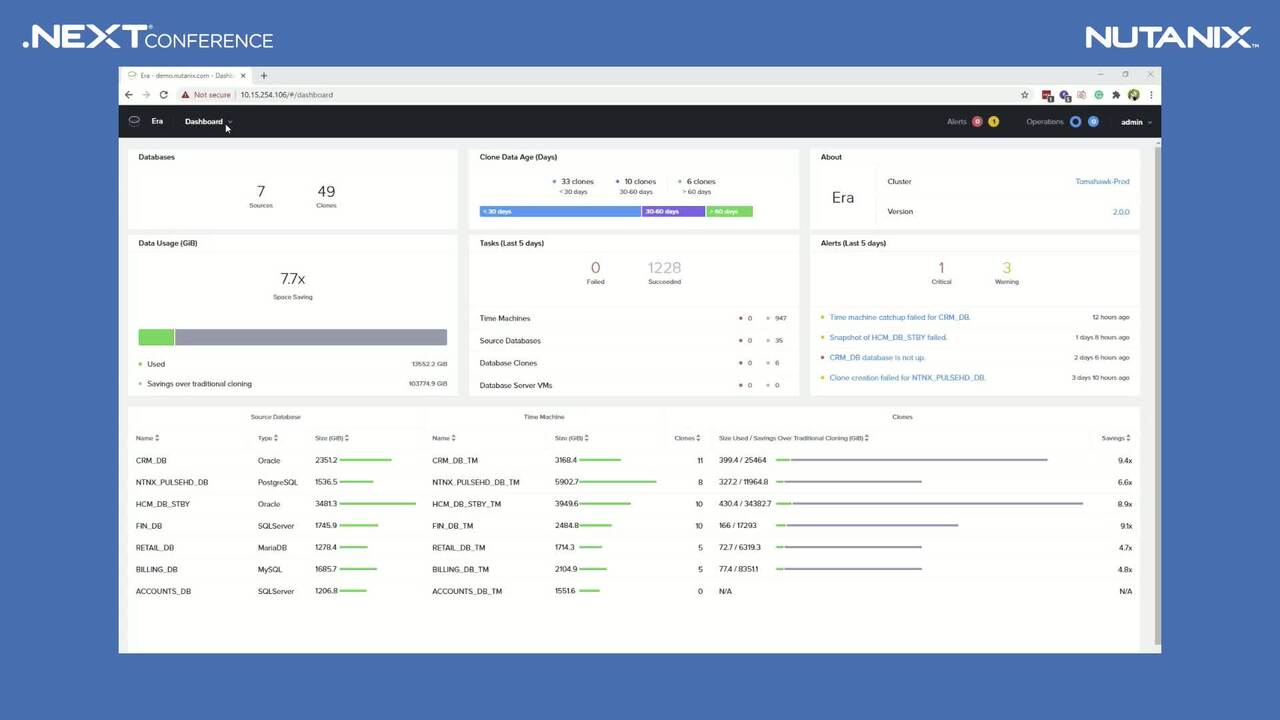
Task: Sort Source Database by Size (GiB)
Action: pos(332,438)
